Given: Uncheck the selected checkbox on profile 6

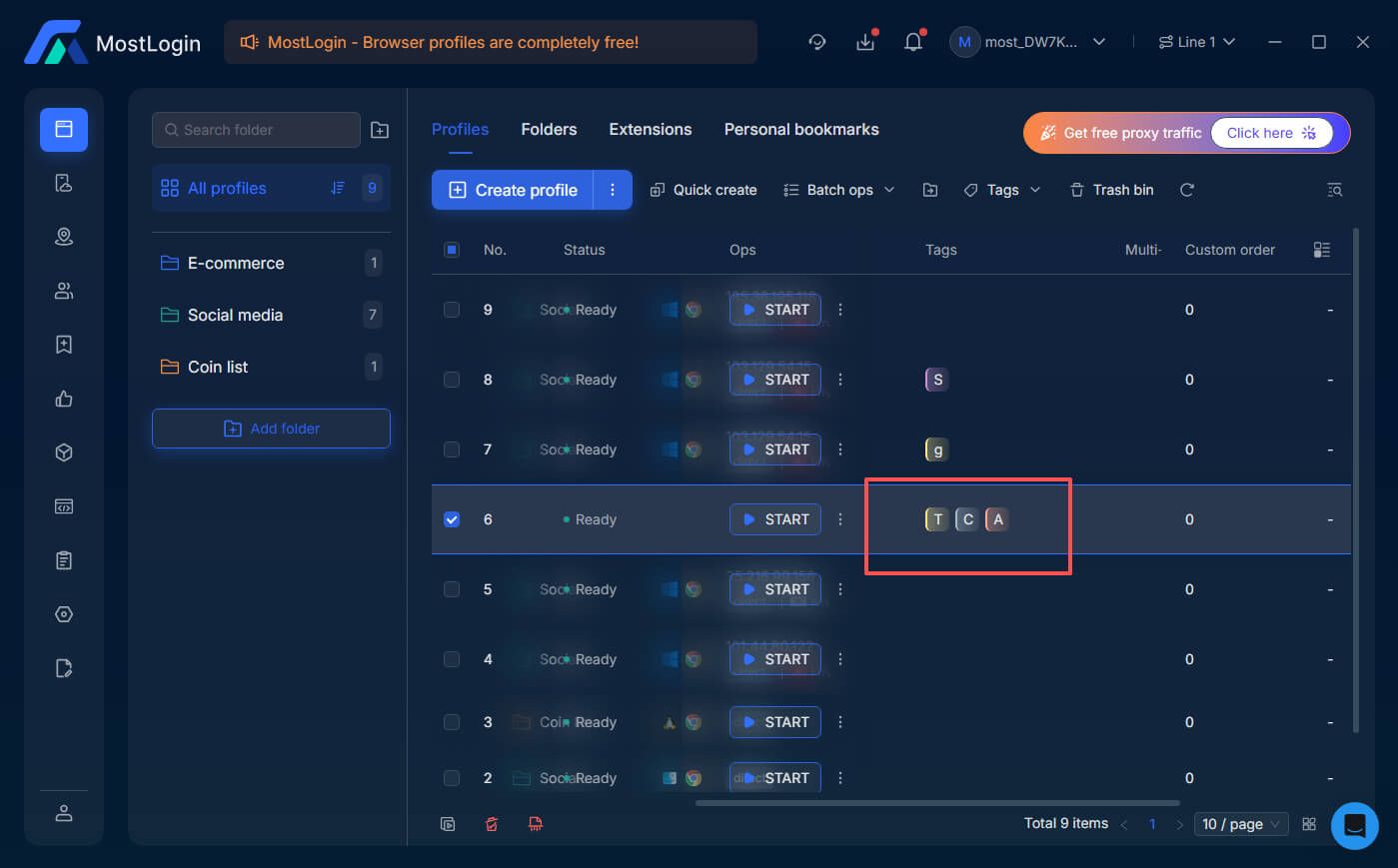Looking at the screenshot, I should coord(451,518).
